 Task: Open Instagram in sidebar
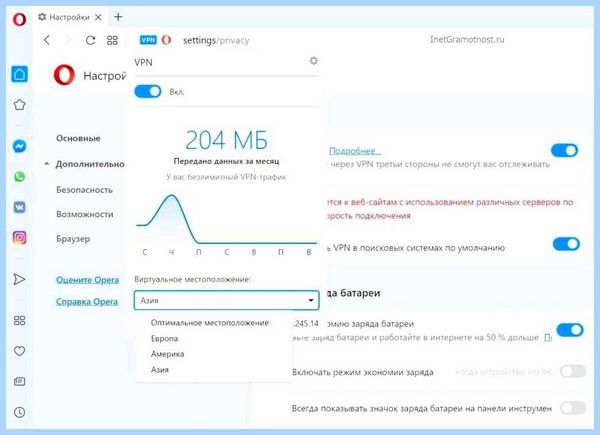(x=20, y=238)
